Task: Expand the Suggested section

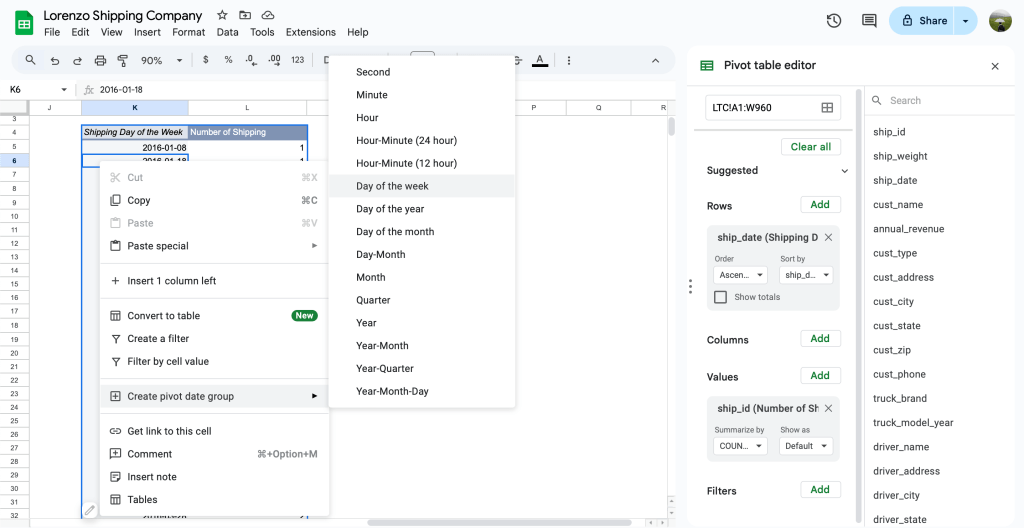Action: 844,171
